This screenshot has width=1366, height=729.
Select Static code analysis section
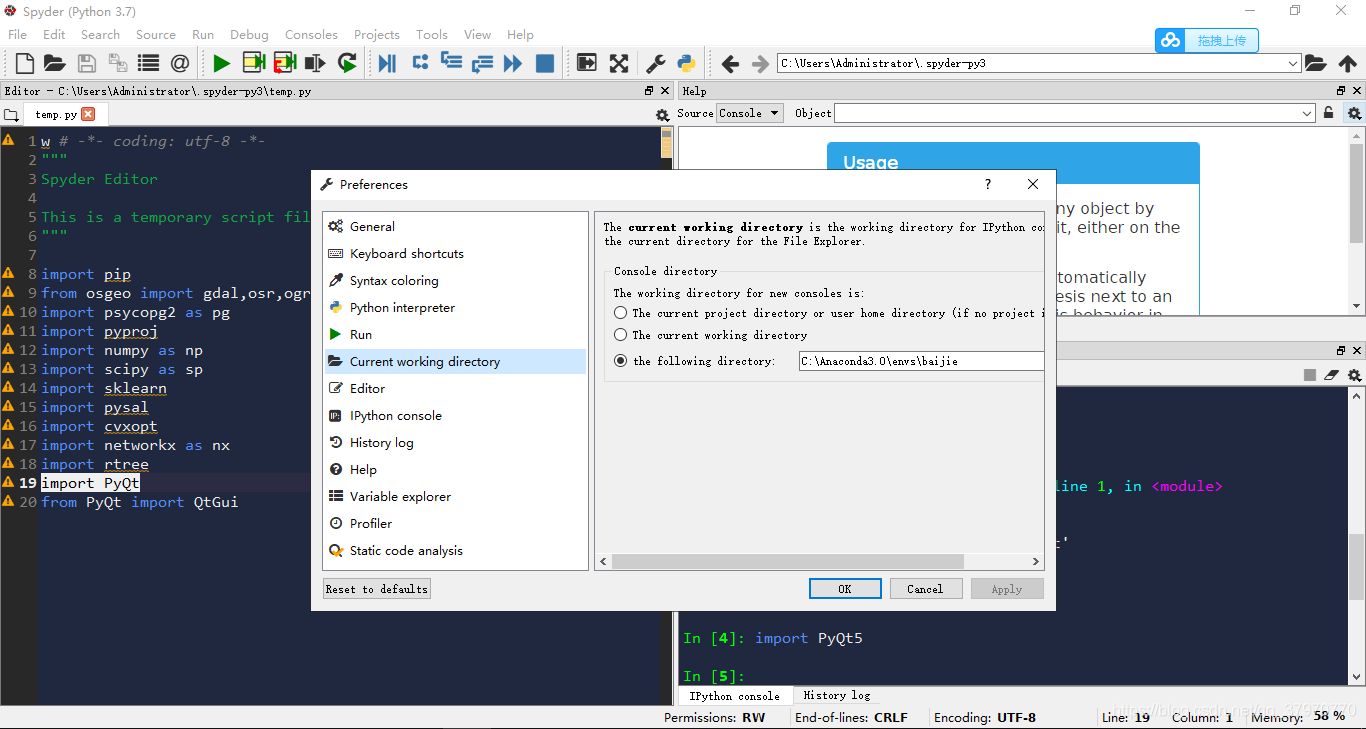coord(455,551)
